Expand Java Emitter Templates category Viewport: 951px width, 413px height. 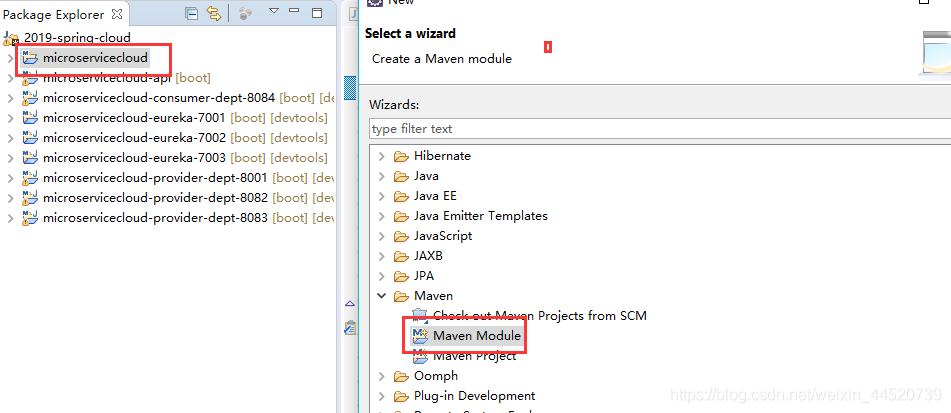pos(381,217)
